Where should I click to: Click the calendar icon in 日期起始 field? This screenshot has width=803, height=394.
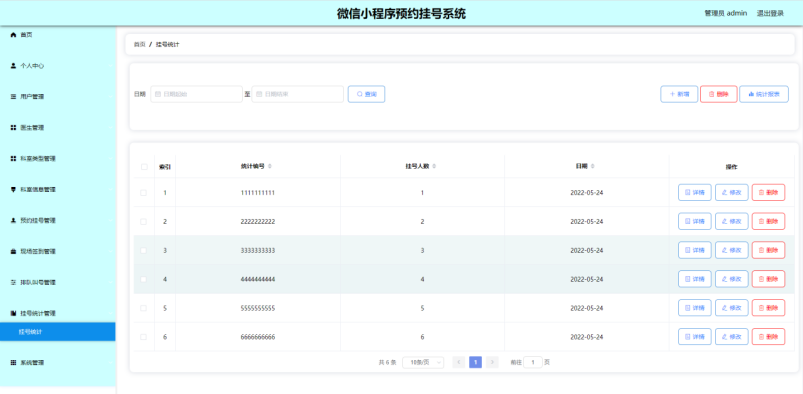pyautogui.click(x=158, y=94)
